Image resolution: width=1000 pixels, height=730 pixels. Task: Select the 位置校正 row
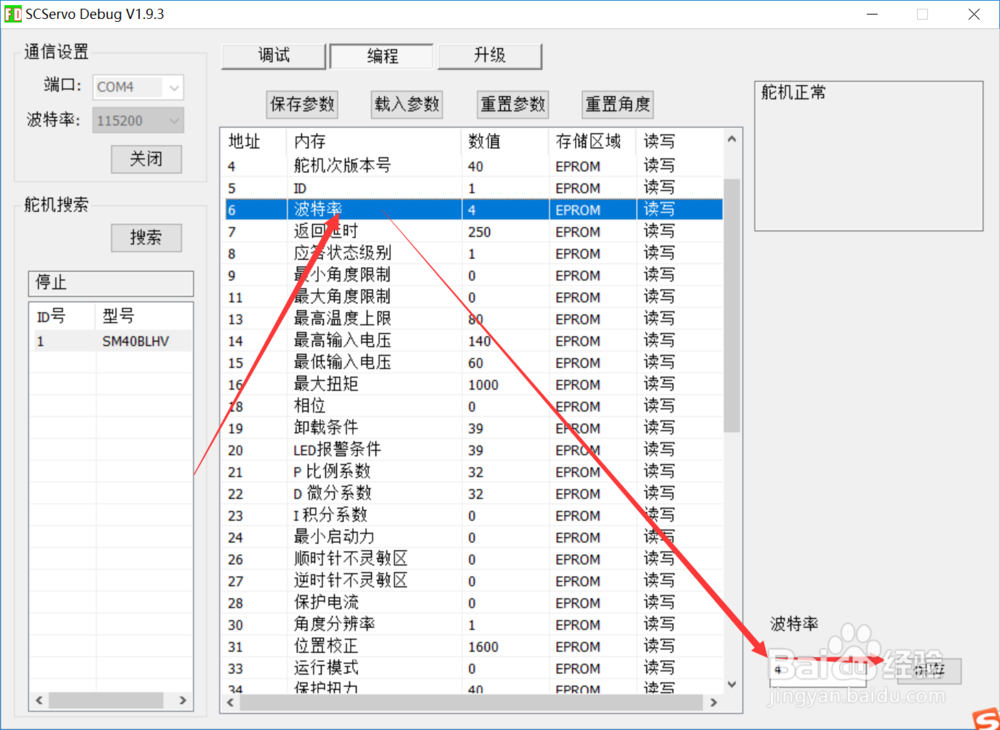tap(474, 646)
